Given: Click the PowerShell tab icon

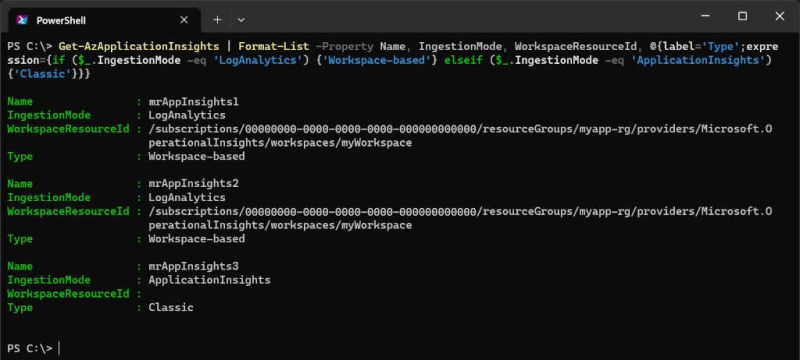Looking at the screenshot, I should click(21, 20).
